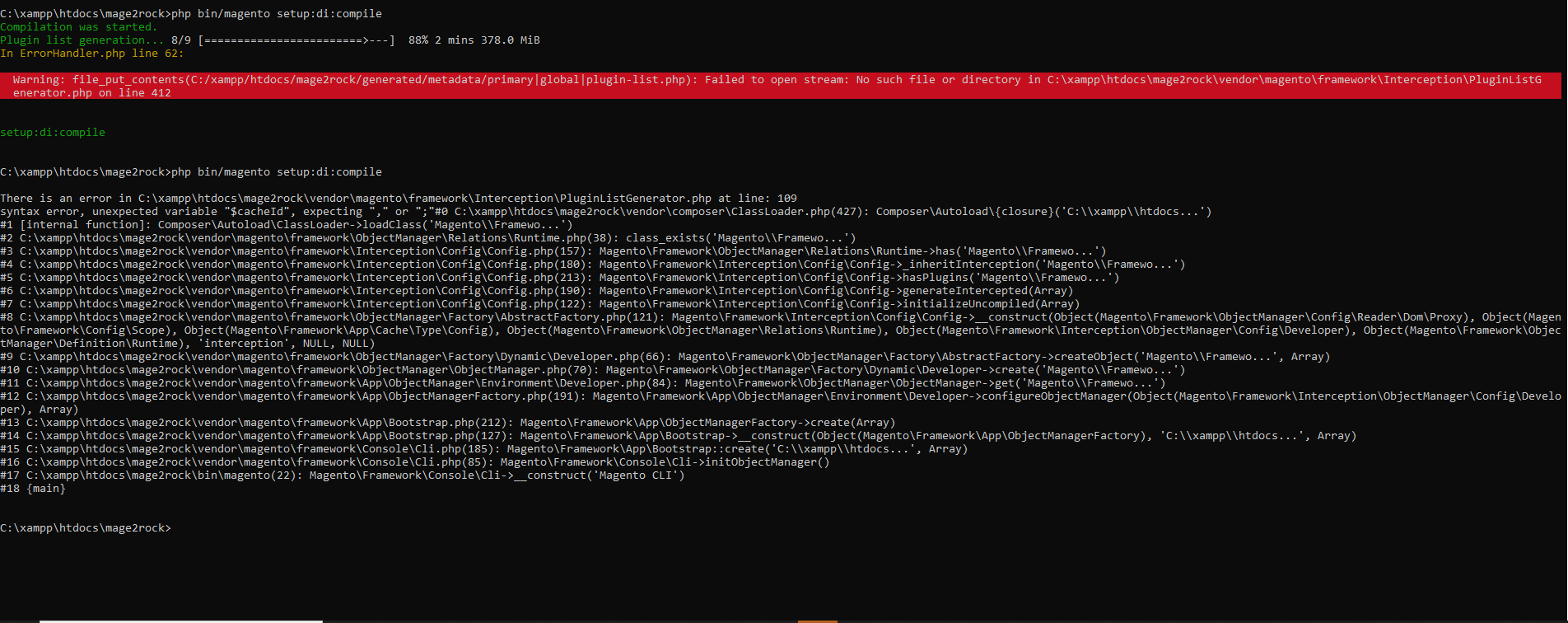Click 'There is an error in' line

[66, 198]
